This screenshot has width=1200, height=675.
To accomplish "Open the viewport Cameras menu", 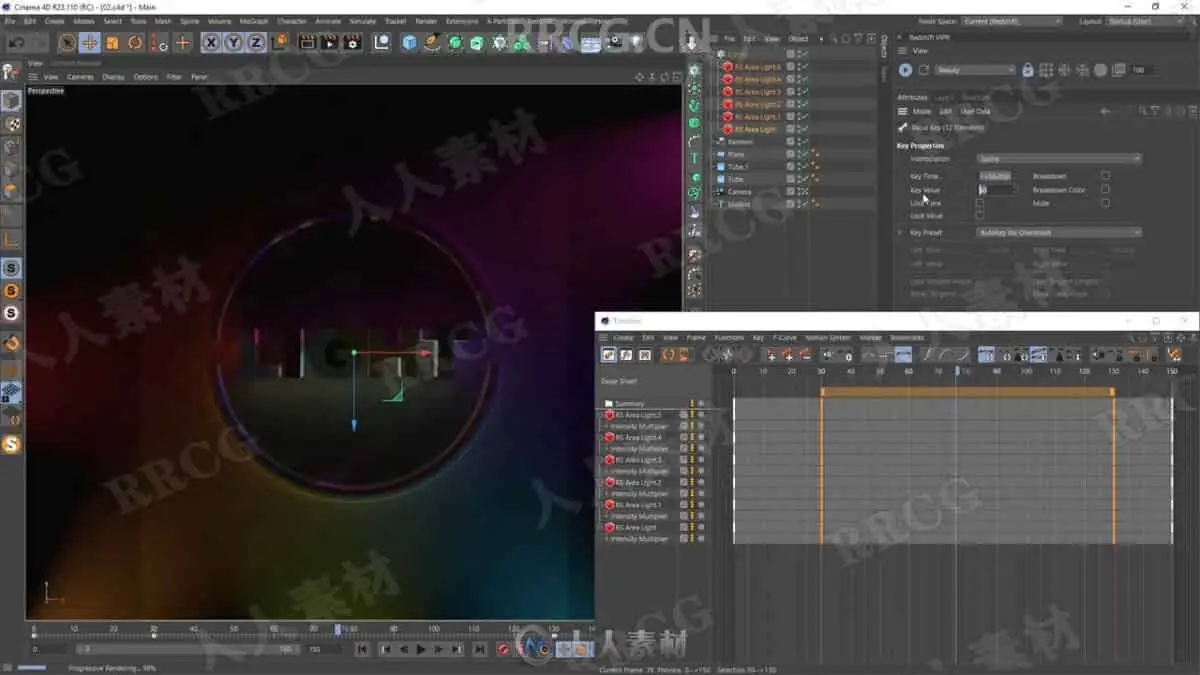I will [80, 76].
